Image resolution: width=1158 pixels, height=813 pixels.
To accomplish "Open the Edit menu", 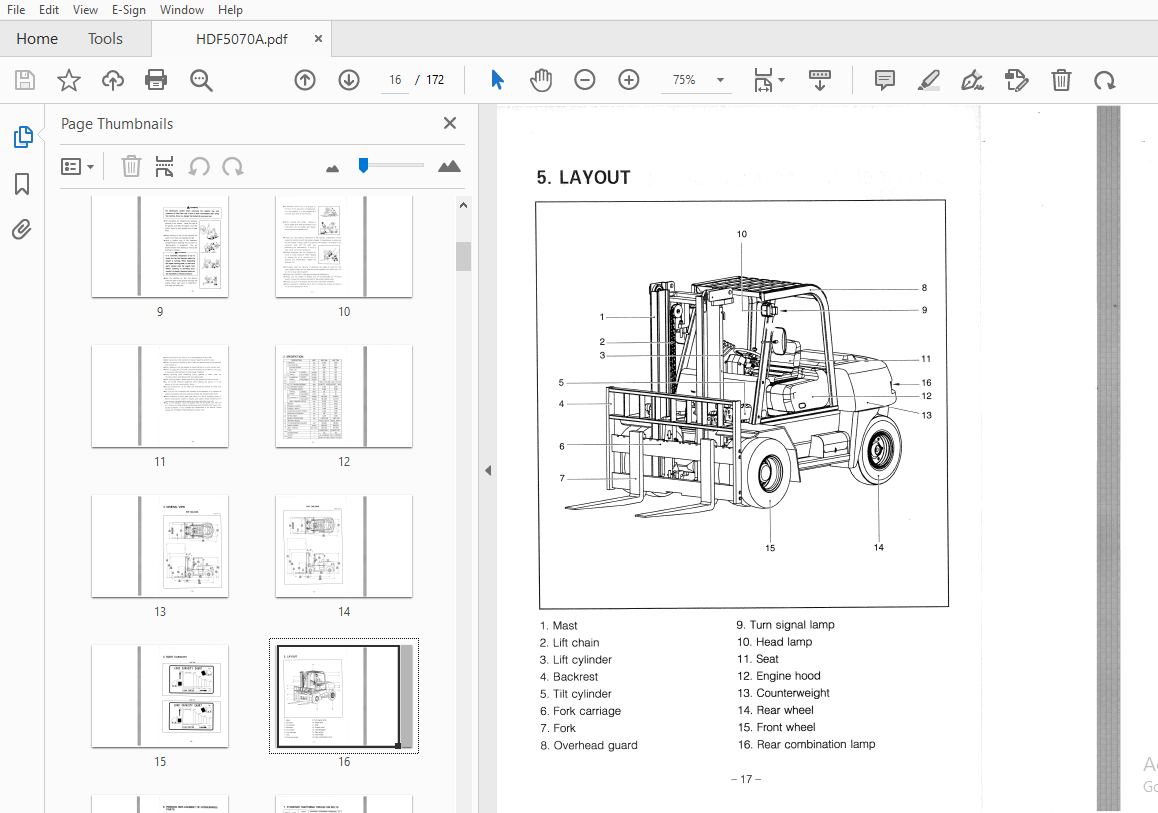I will pos(49,10).
